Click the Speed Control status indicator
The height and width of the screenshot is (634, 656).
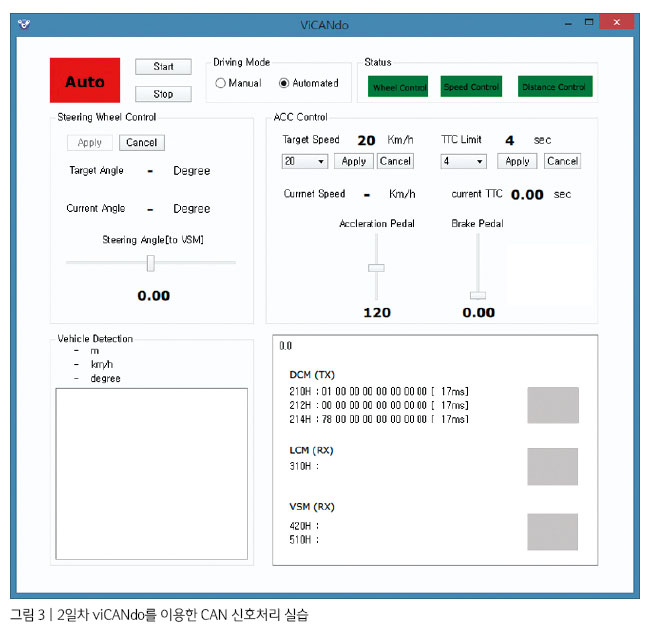coord(471,87)
